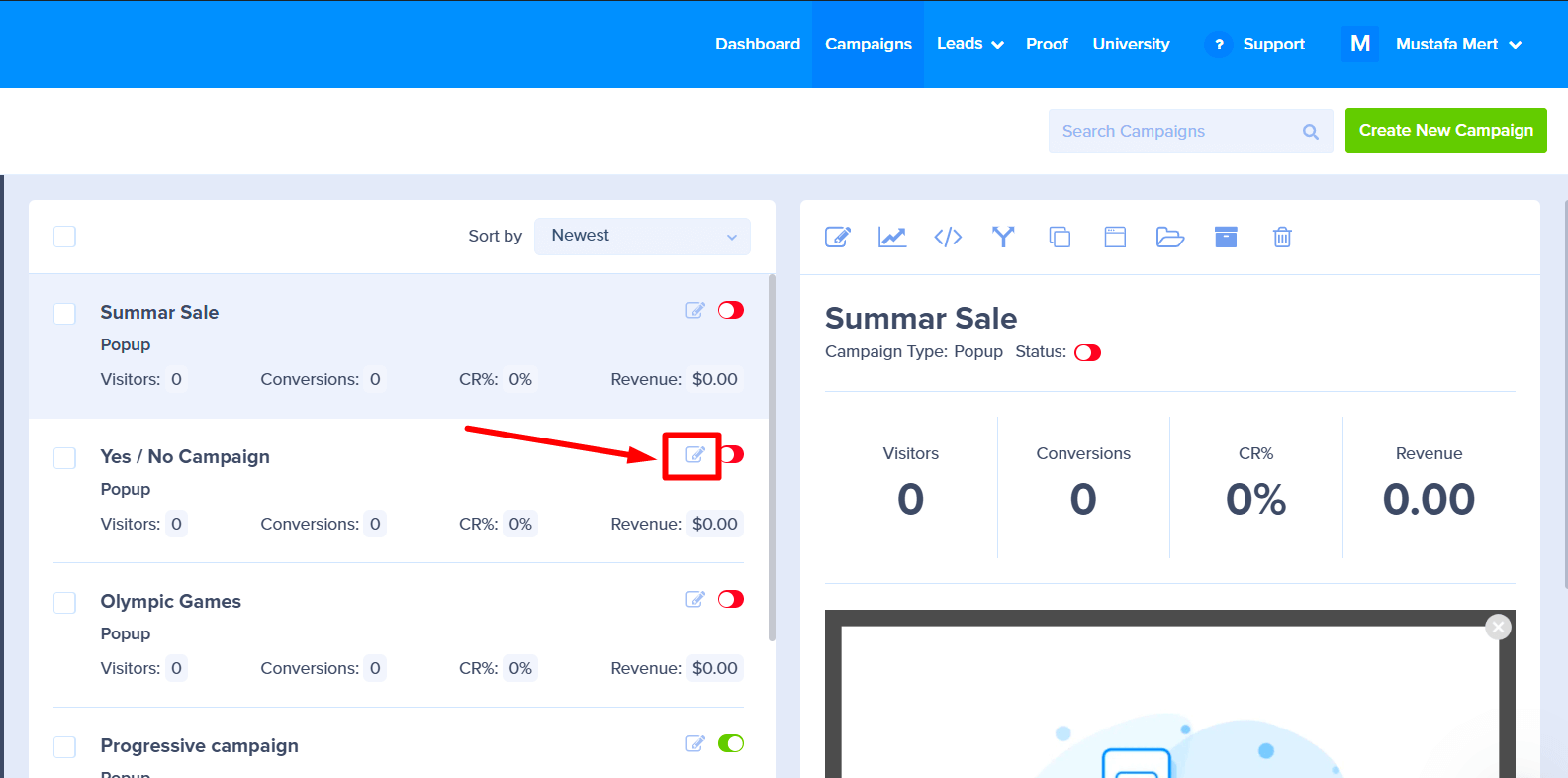Duplicate campaign using the copy icon
This screenshot has height=778, width=1568.
point(1060,237)
